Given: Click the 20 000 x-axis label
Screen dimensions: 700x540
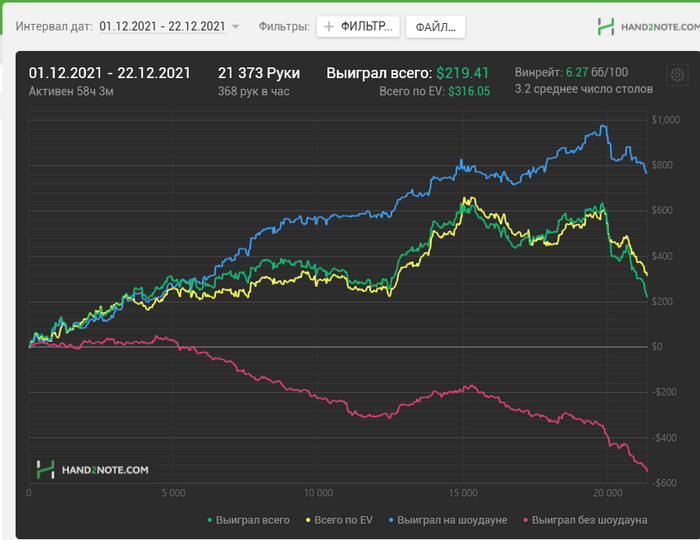Looking at the screenshot, I should point(608,493).
